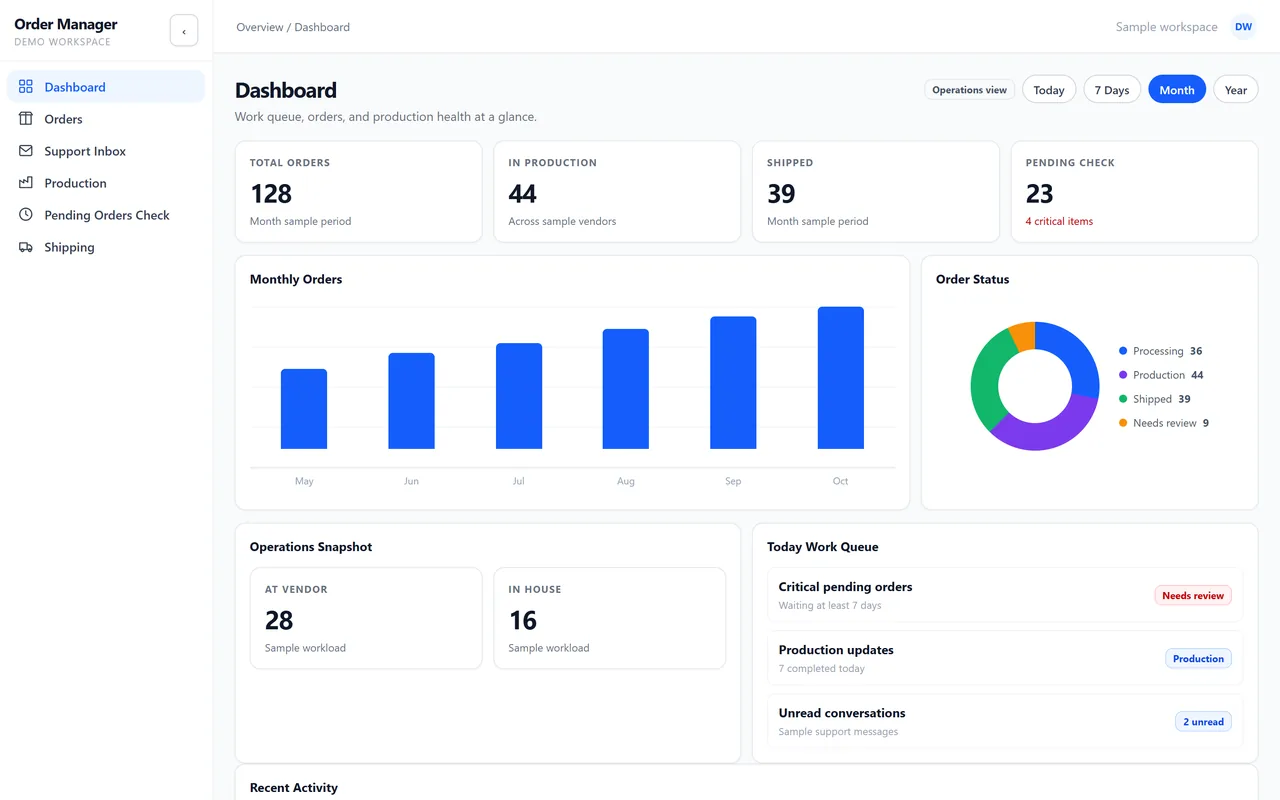Open Support Inbox in the sidebar
Image resolution: width=1280 pixels, height=800 pixels.
click(106, 151)
